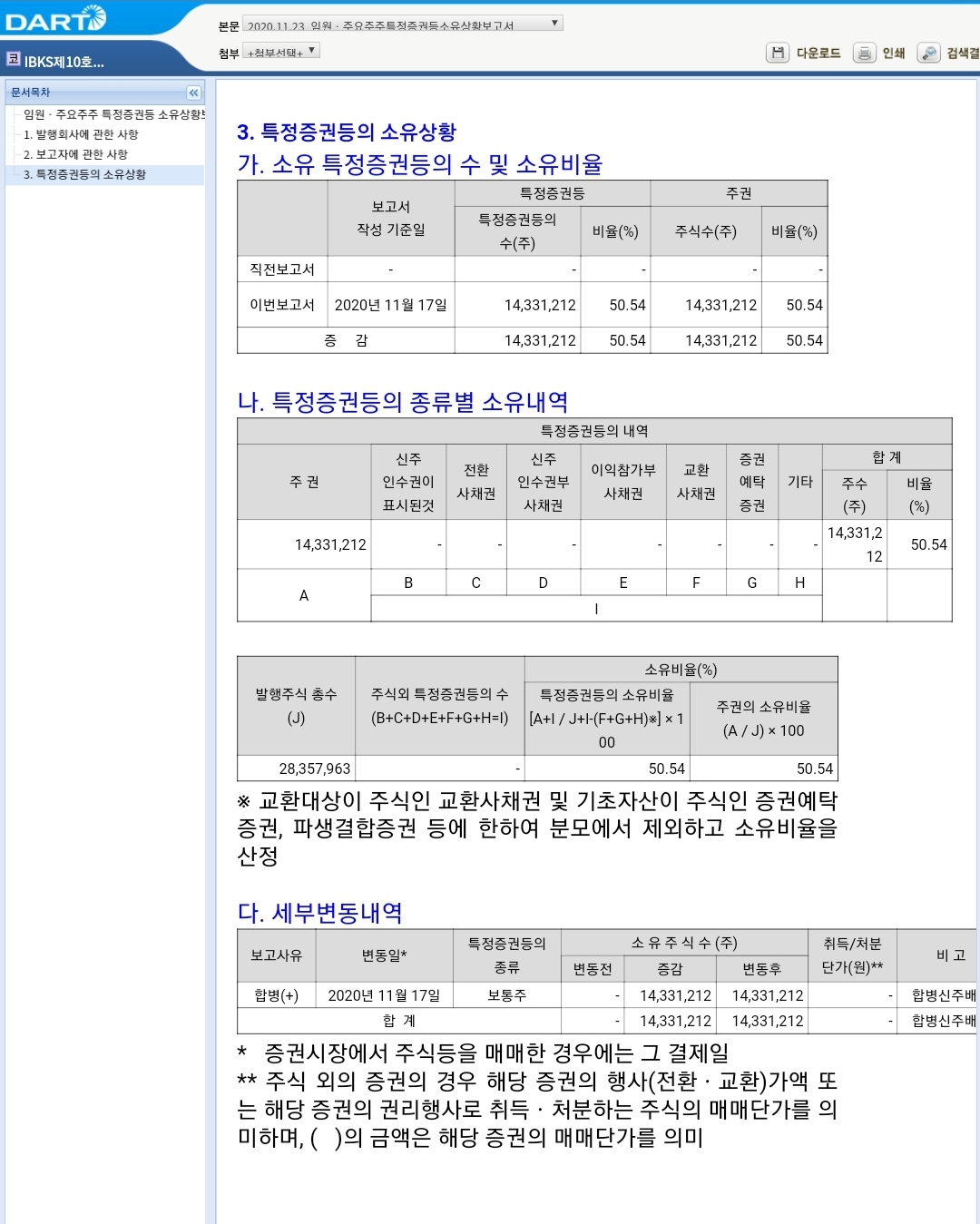Image resolution: width=980 pixels, height=1224 pixels.
Task: Open the 본문 document selector dropdown
Action: click(x=403, y=24)
